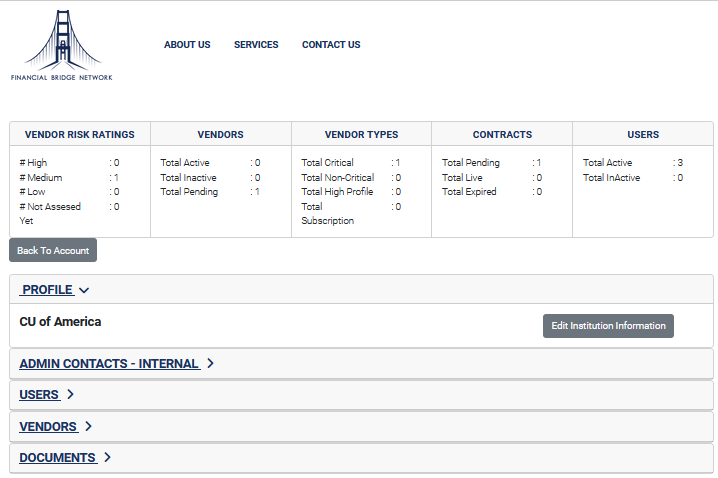This screenshot has width=718, height=478.
Task: Click Total Pending under Vendors
Action: (210, 192)
